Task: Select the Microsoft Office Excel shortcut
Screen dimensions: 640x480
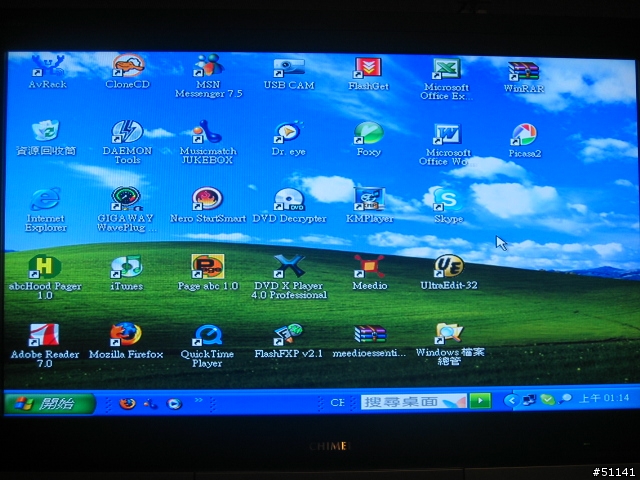Action: (447, 79)
